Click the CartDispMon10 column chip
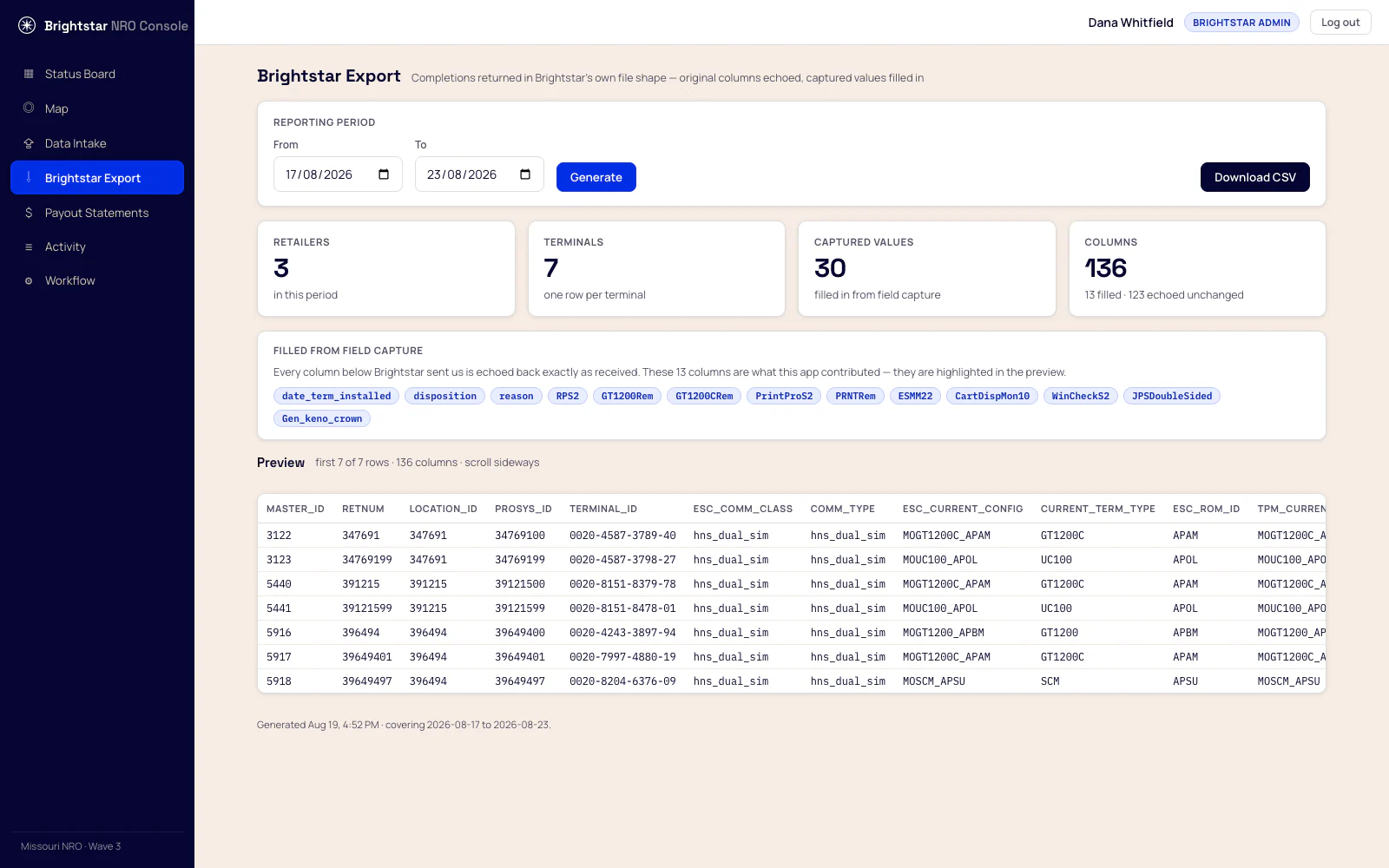This screenshot has width=1389, height=868. pyautogui.click(x=992, y=396)
